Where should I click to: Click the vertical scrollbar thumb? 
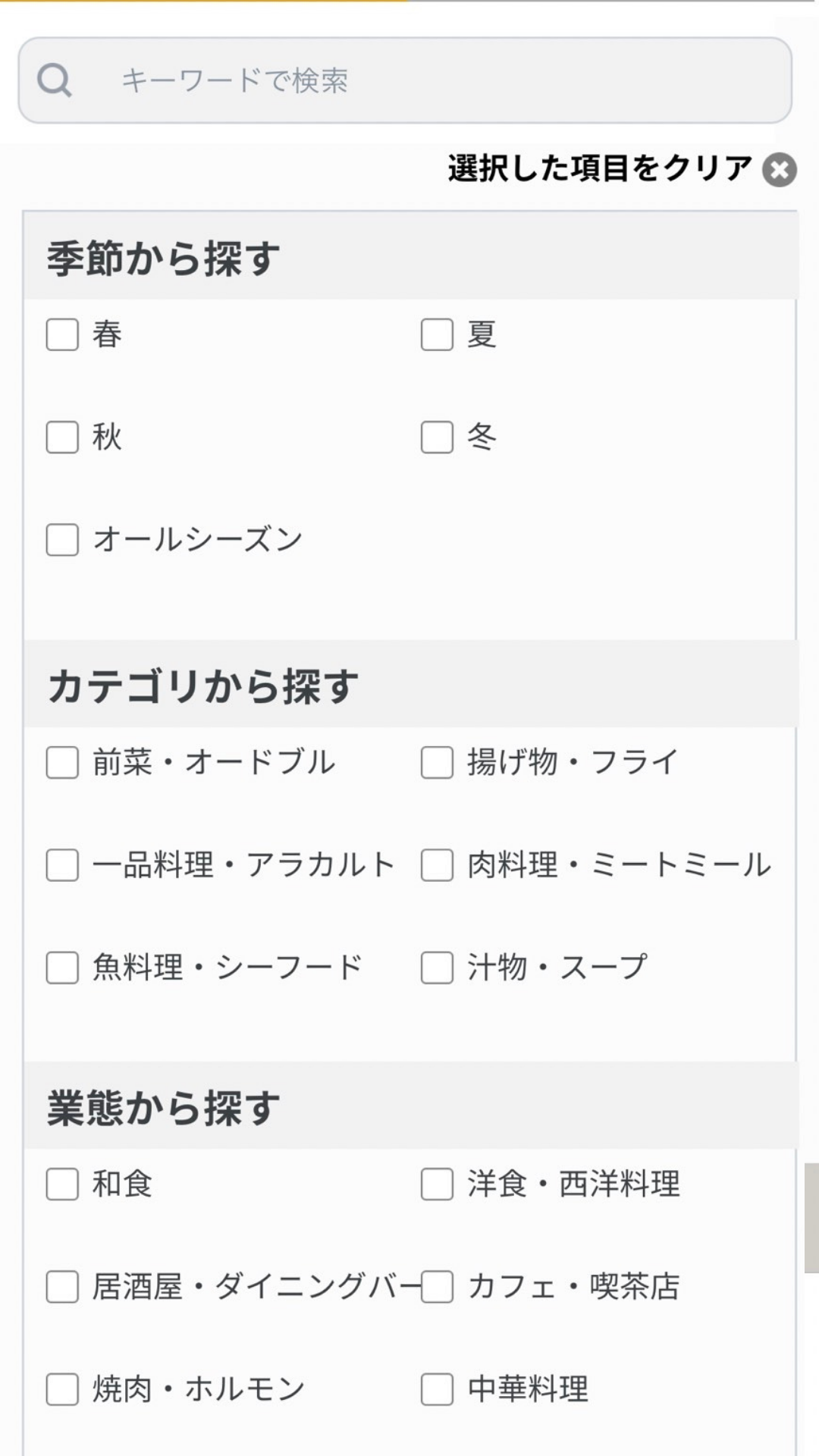pos(811,1218)
